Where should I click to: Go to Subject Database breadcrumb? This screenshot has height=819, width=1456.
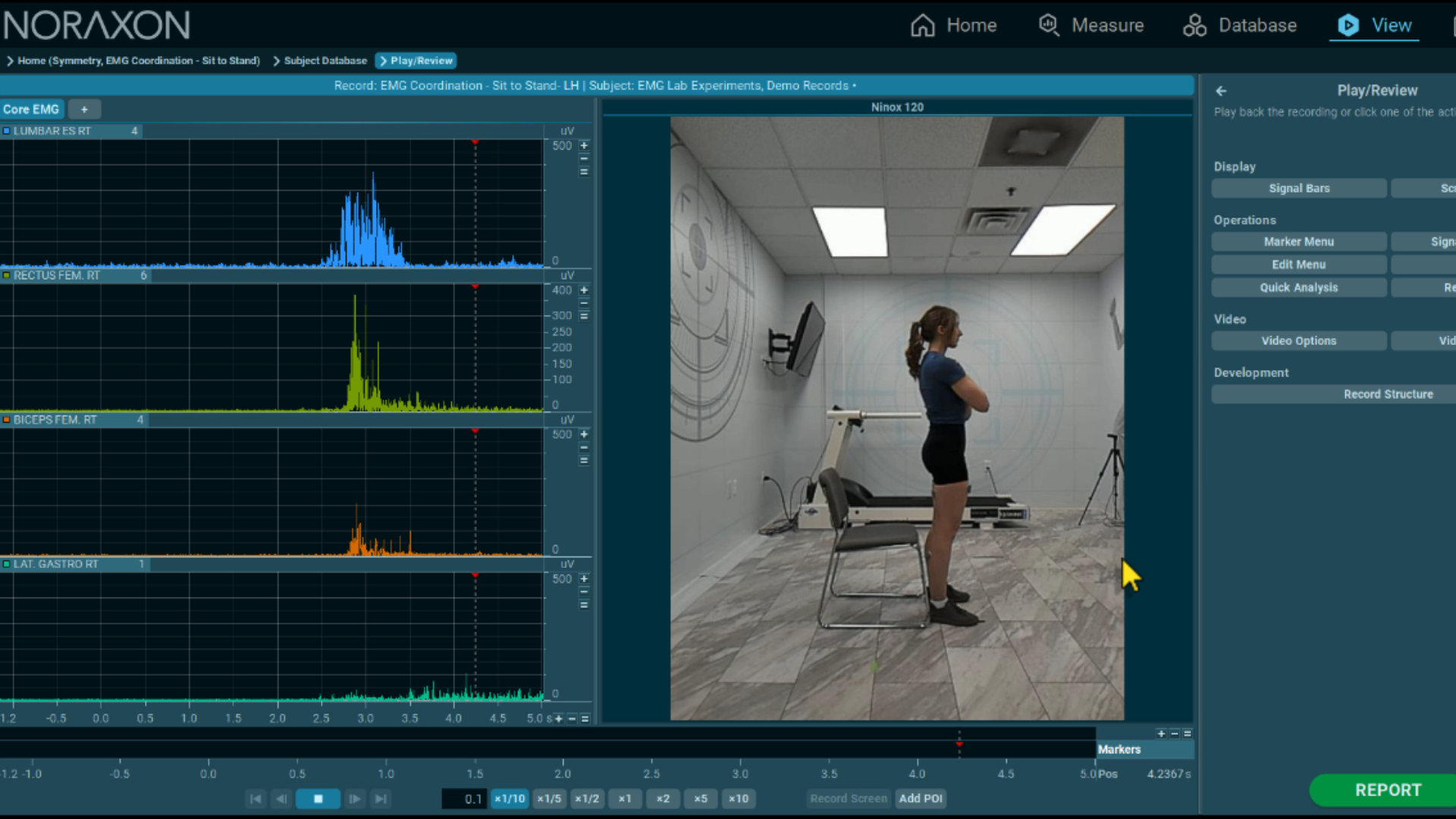pos(320,61)
